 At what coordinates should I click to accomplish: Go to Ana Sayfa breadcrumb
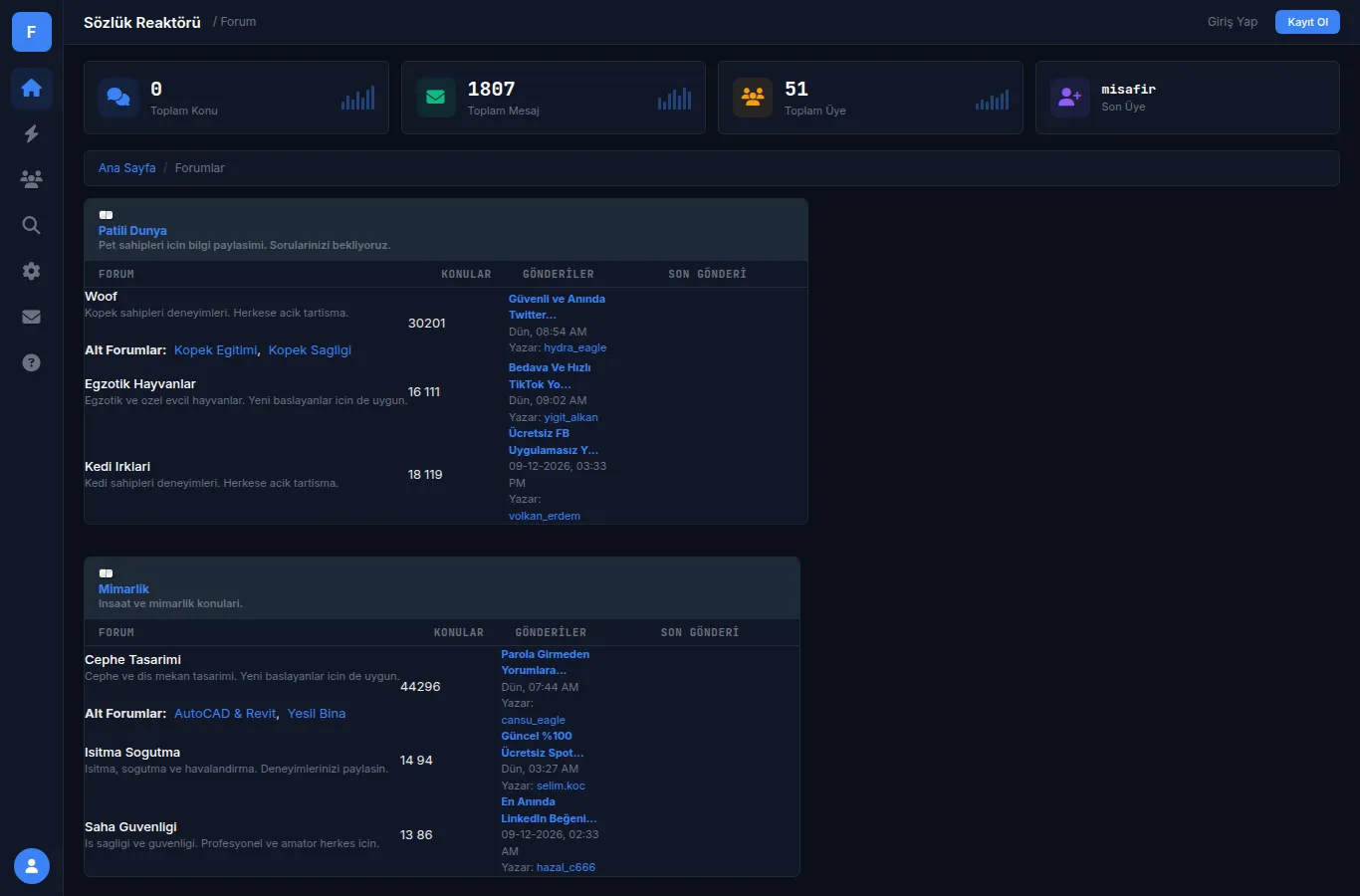[126, 168]
